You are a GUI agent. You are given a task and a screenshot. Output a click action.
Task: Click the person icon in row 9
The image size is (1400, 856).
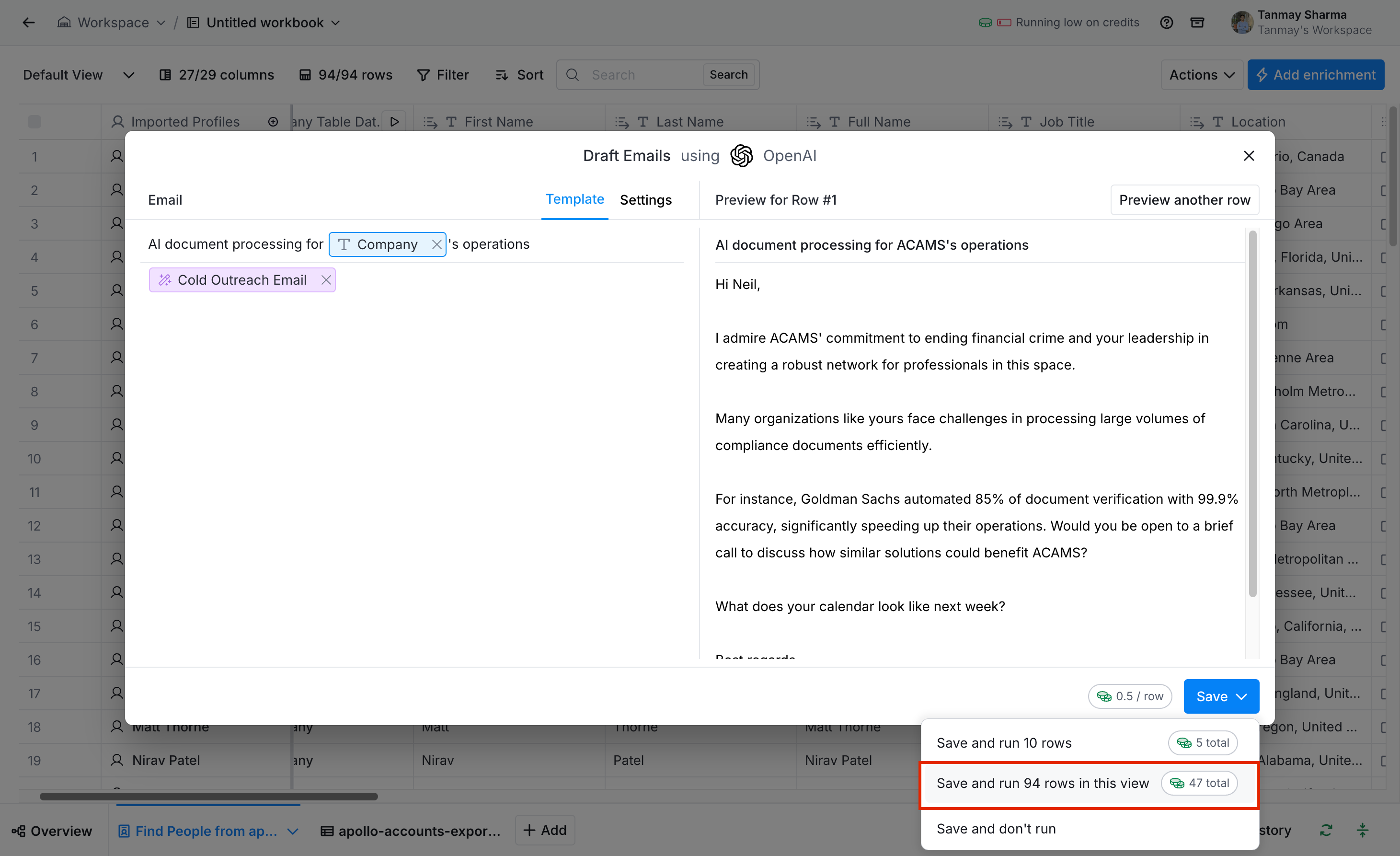coord(116,425)
